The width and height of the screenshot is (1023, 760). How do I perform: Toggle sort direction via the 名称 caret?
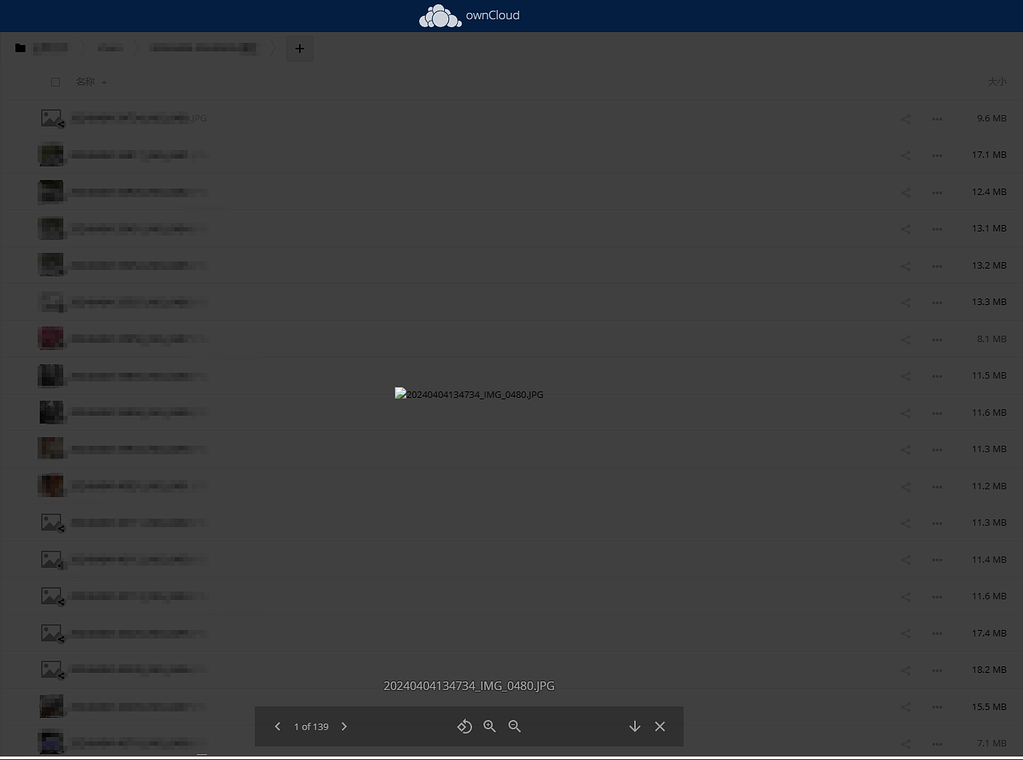pyautogui.click(x=103, y=82)
